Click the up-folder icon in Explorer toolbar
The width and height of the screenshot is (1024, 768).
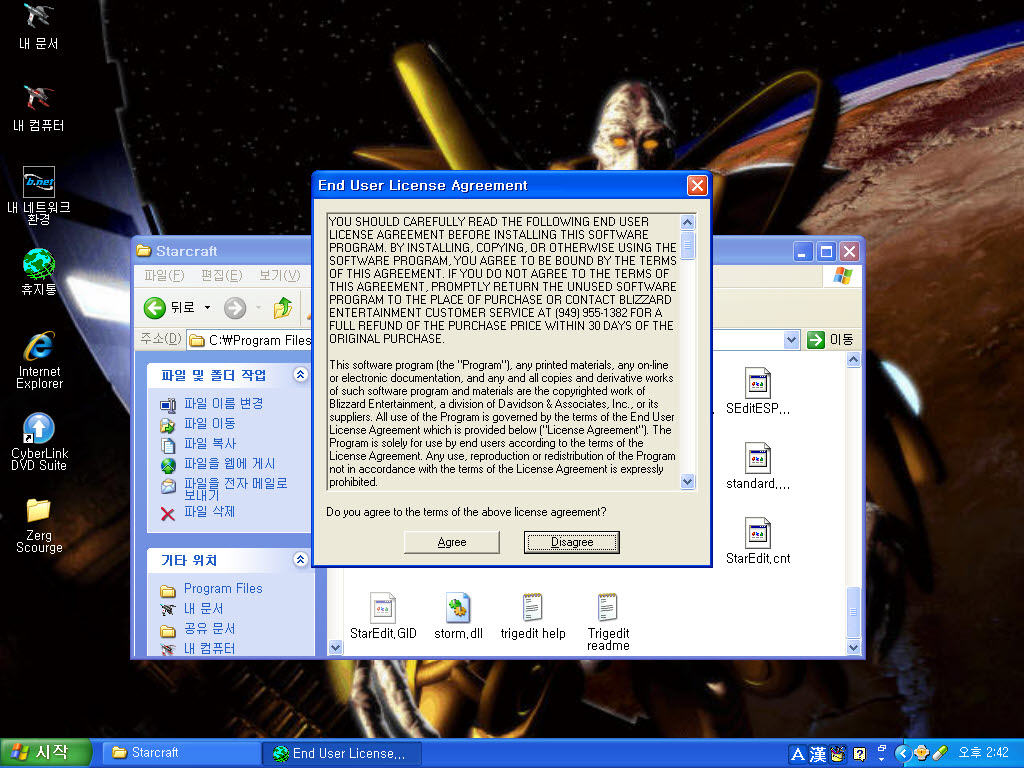[283, 308]
